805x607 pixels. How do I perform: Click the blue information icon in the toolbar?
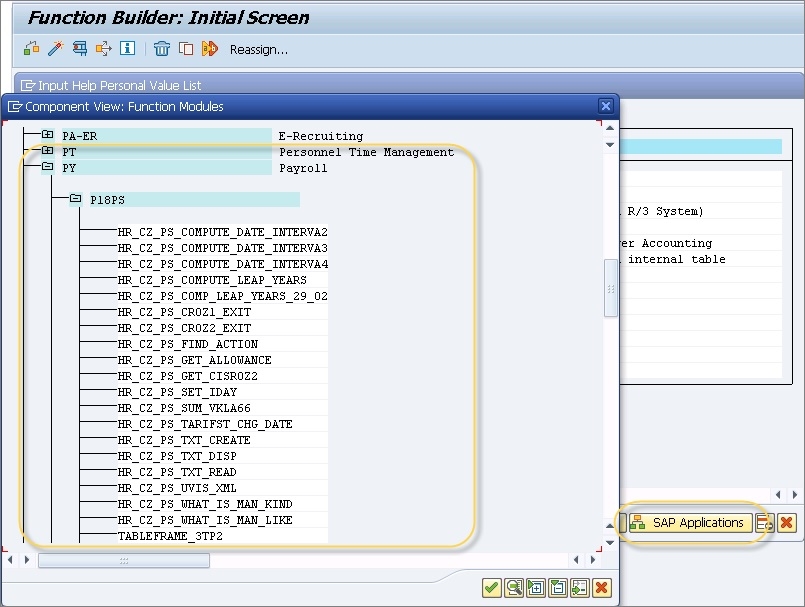pos(127,49)
